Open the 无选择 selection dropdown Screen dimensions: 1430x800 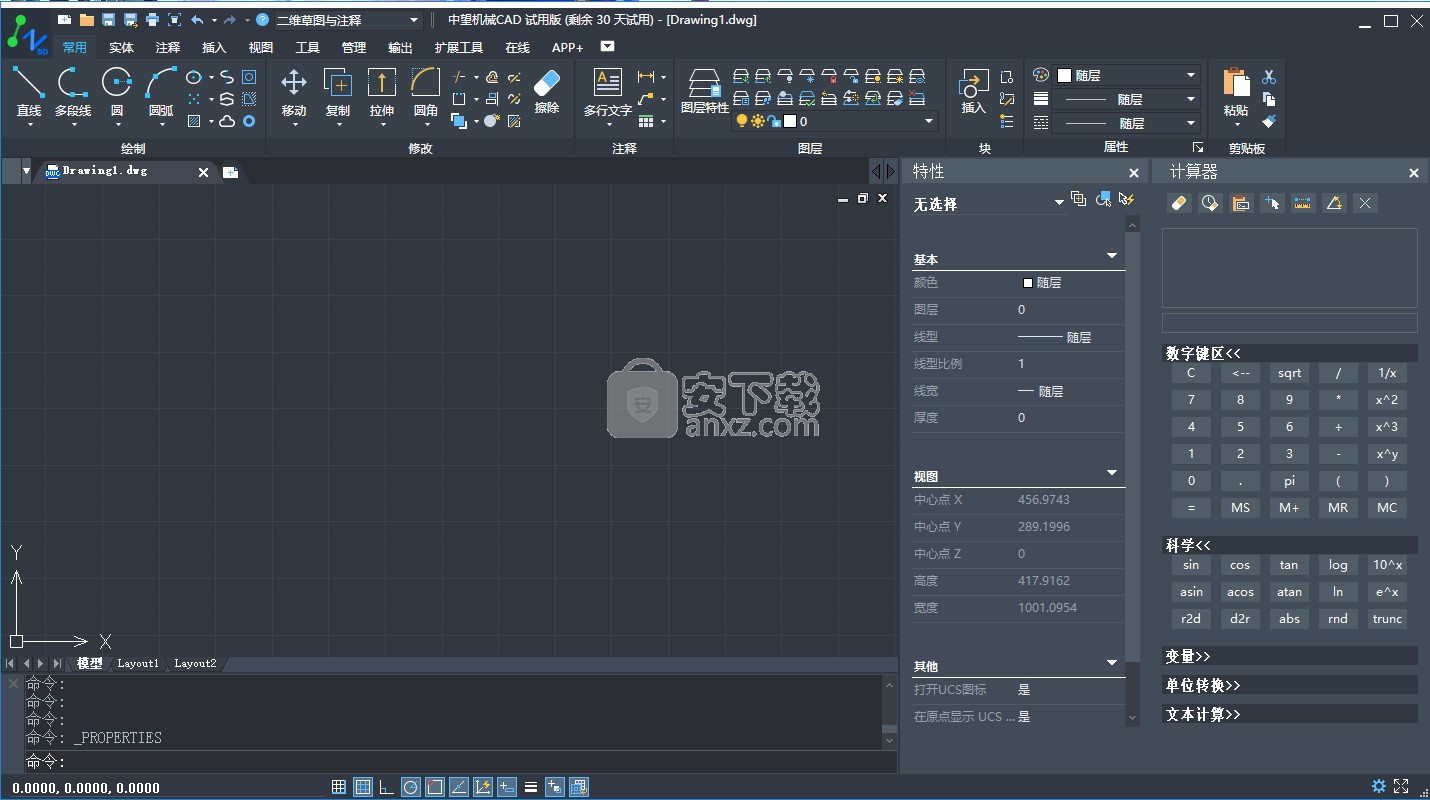coord(988,203)
